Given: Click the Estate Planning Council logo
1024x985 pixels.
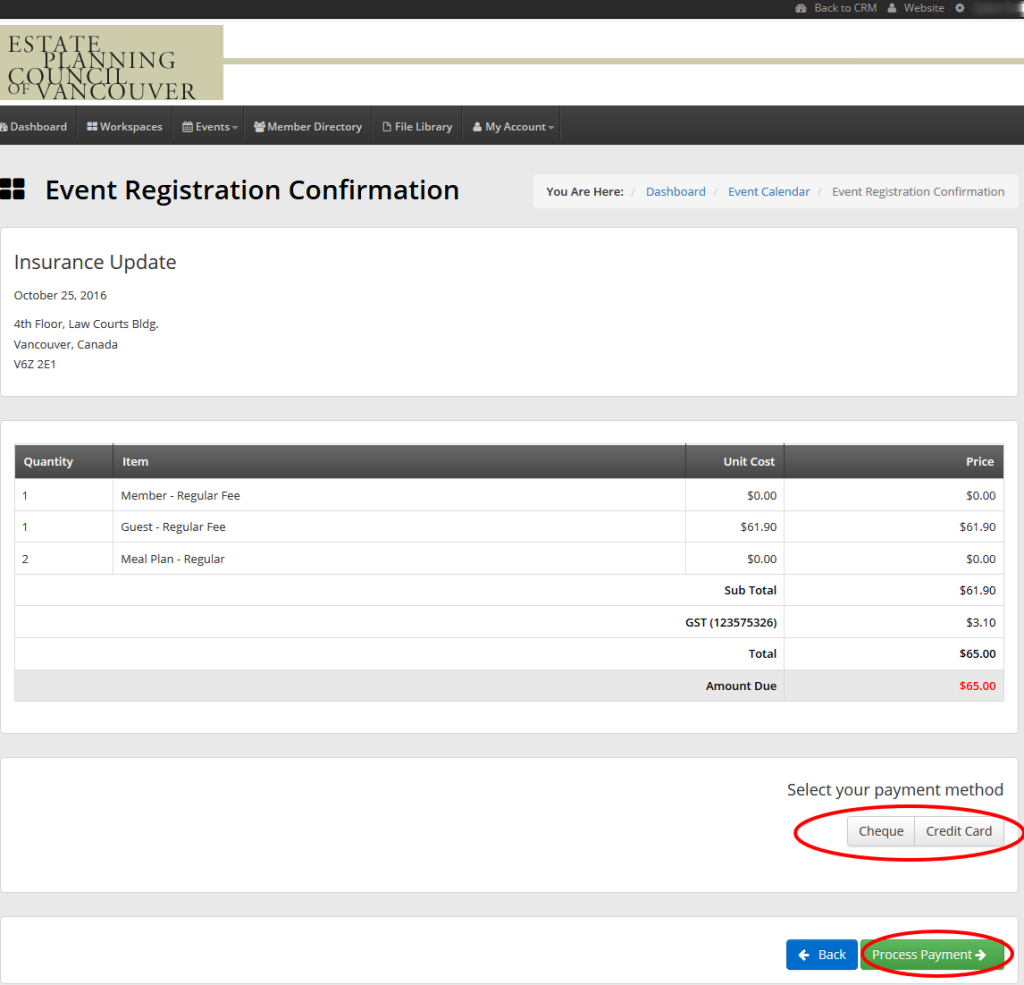Looking at the screenshot, I should [111, 62].
